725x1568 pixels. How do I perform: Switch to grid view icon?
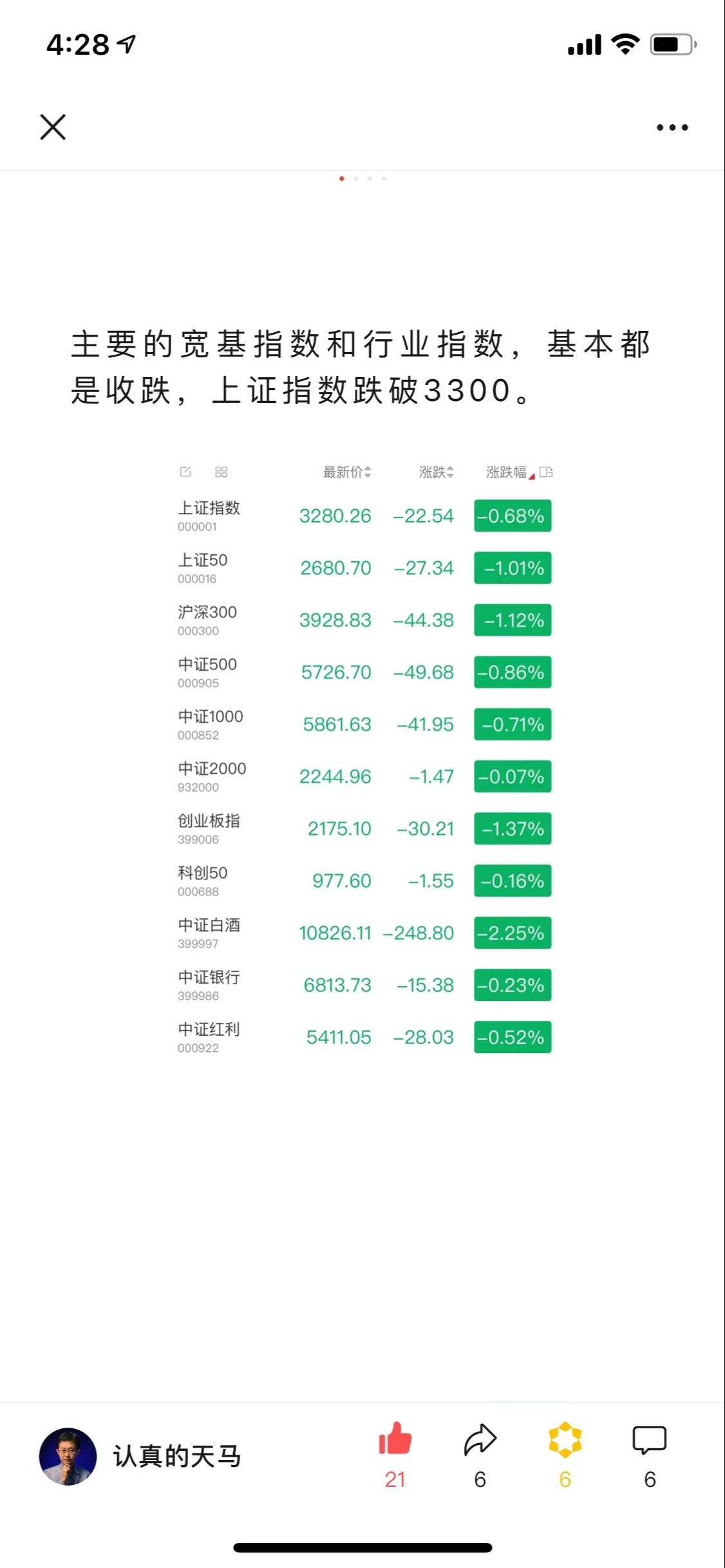tap(221, 472)
